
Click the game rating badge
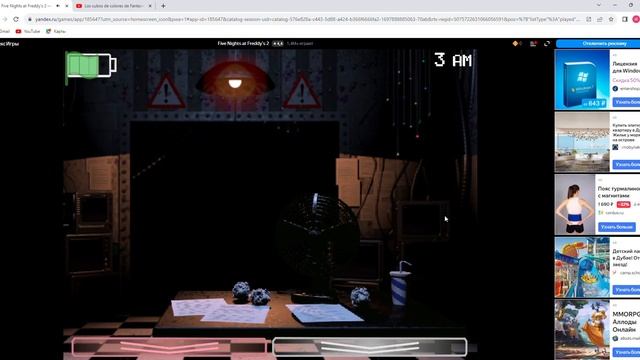coord(278,43)
